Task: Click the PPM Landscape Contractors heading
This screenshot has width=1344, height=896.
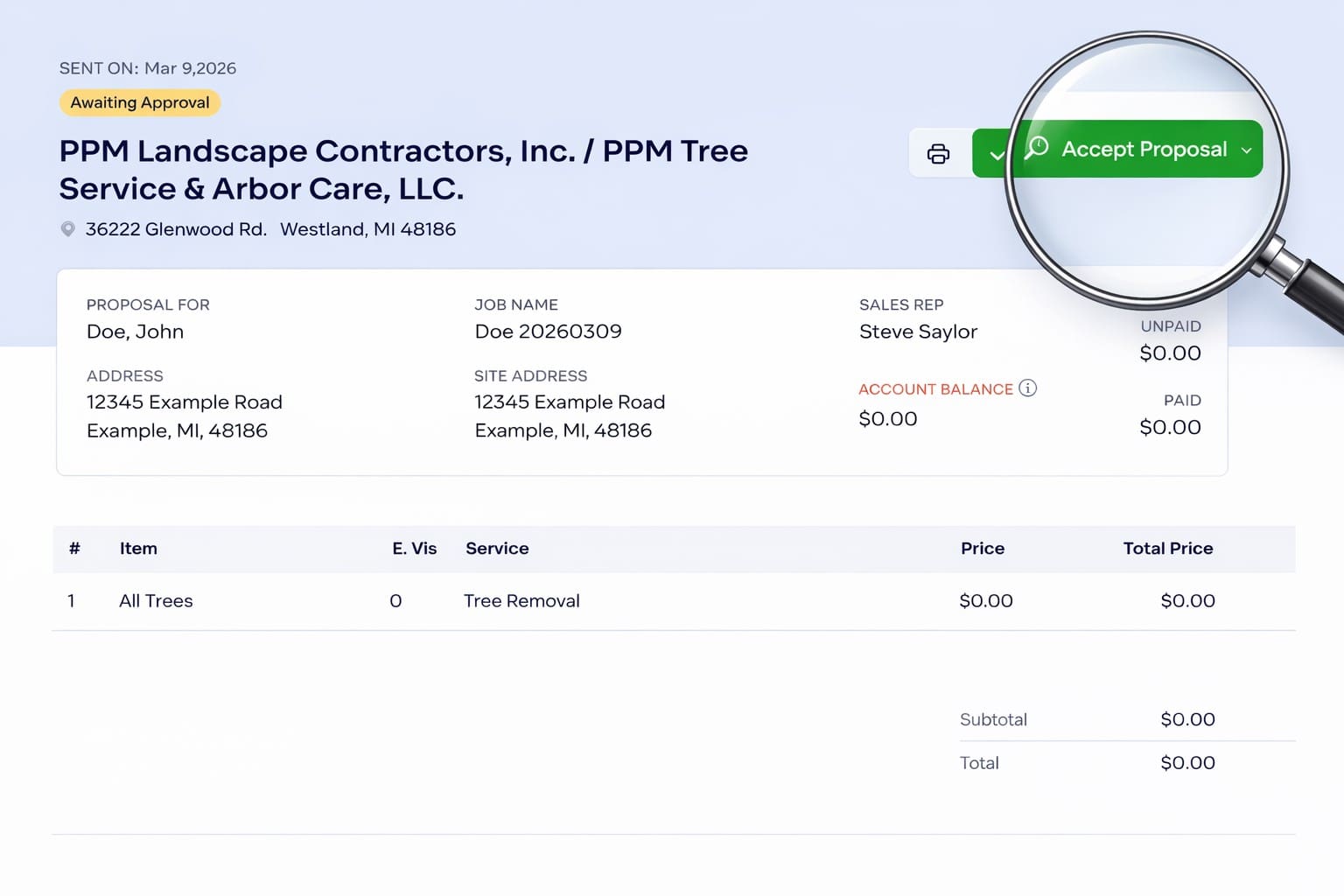Action: pyautogui.click(x=402, y=169)
